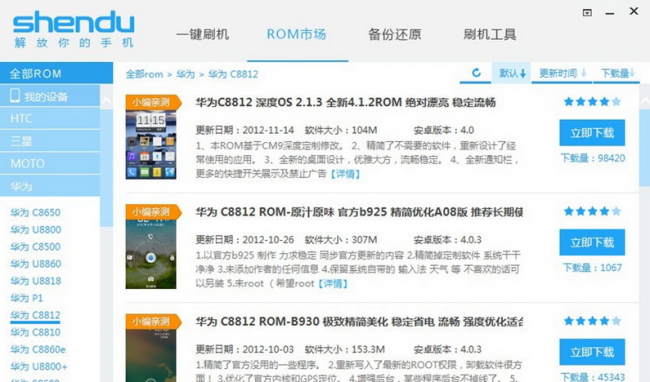Image resolution: width=650 pixels, height=382 pixels.
Task: Select 华为 C8650 in device list
Action: coord(35,213)
